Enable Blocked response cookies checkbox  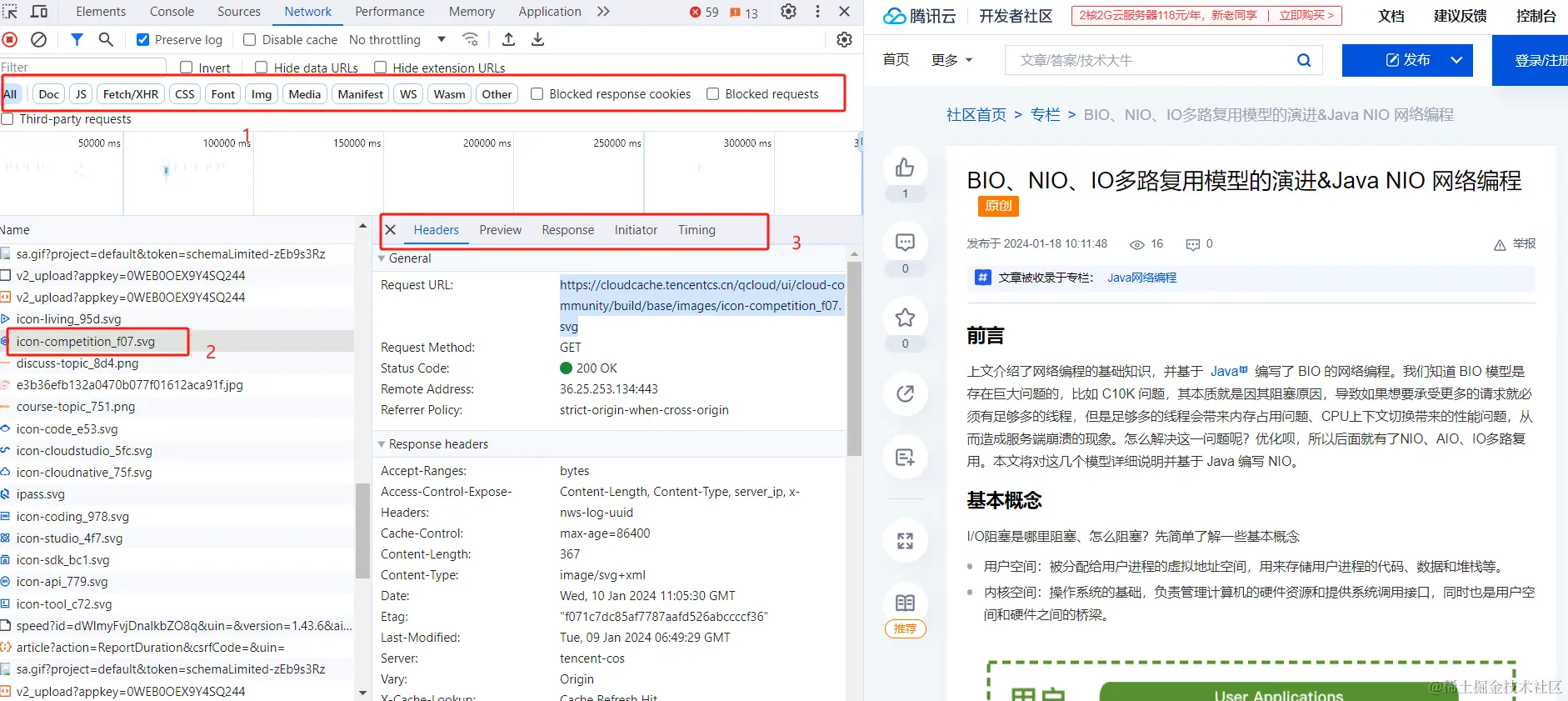pyautogui.click(x=537, y=94)
